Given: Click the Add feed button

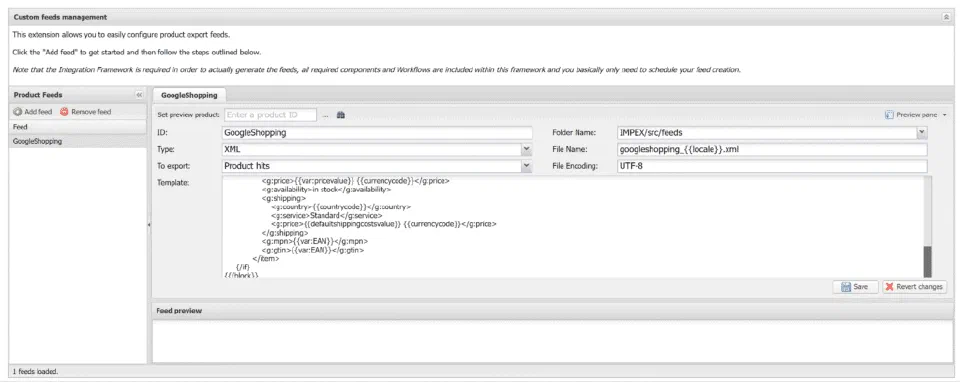Looking at the screenshot, I should 33,112.
